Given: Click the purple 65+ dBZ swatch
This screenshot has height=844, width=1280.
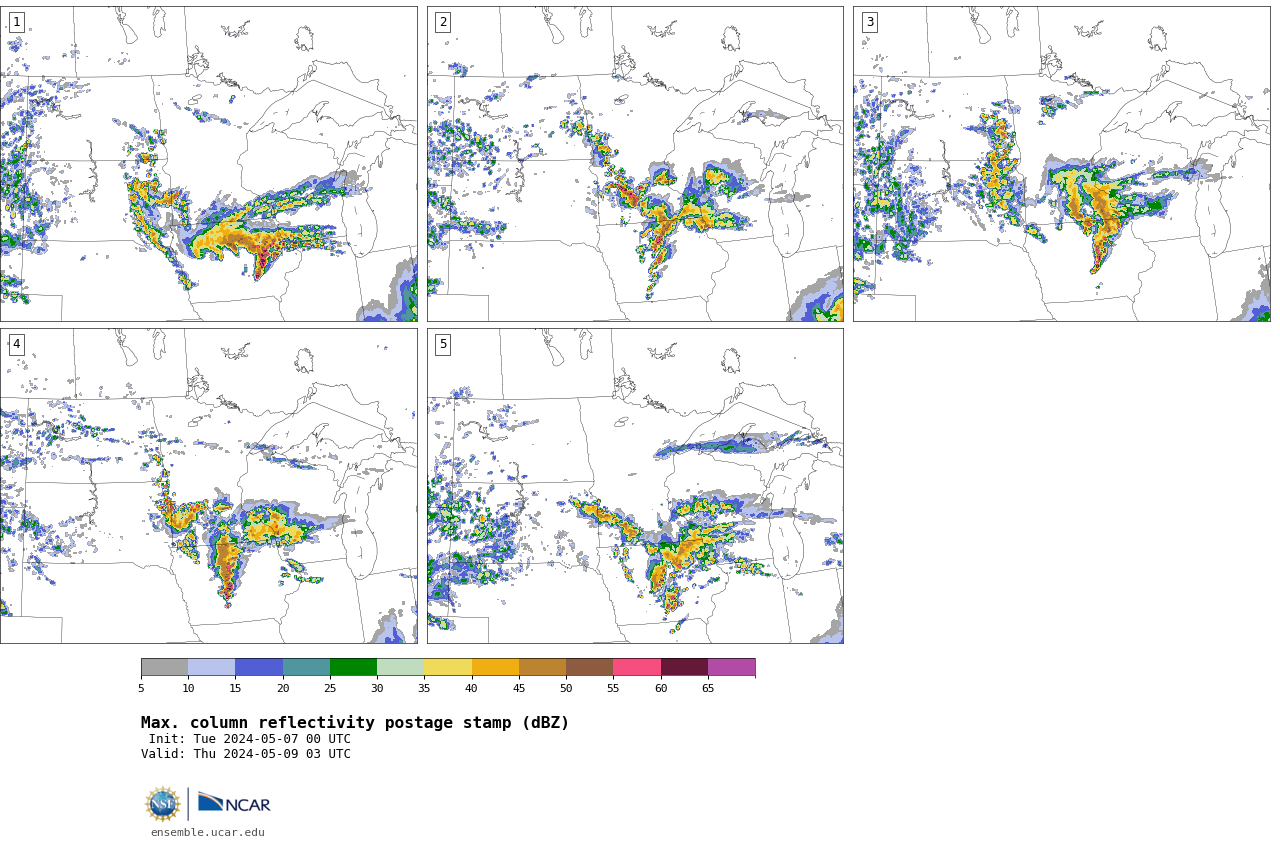Looking at the screenshot, I should 732,667.
